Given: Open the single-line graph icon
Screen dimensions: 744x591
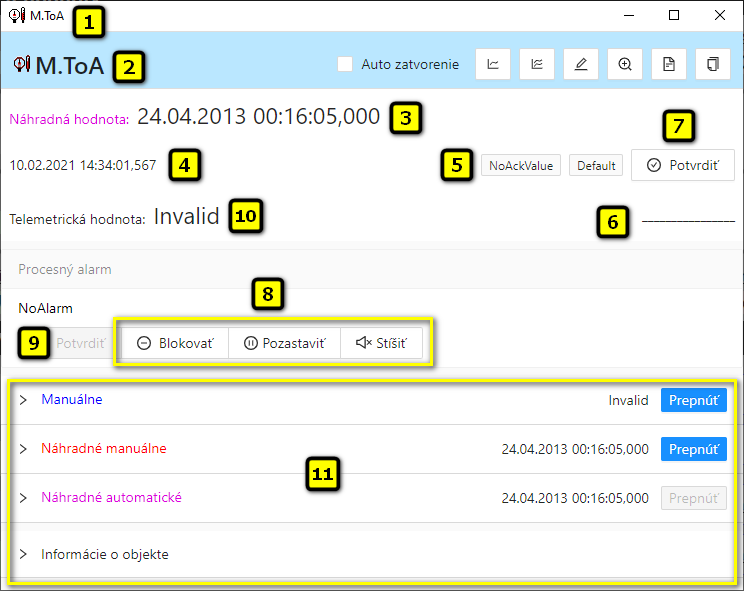Looking at the screenshot, I should (x=492, y=64).
